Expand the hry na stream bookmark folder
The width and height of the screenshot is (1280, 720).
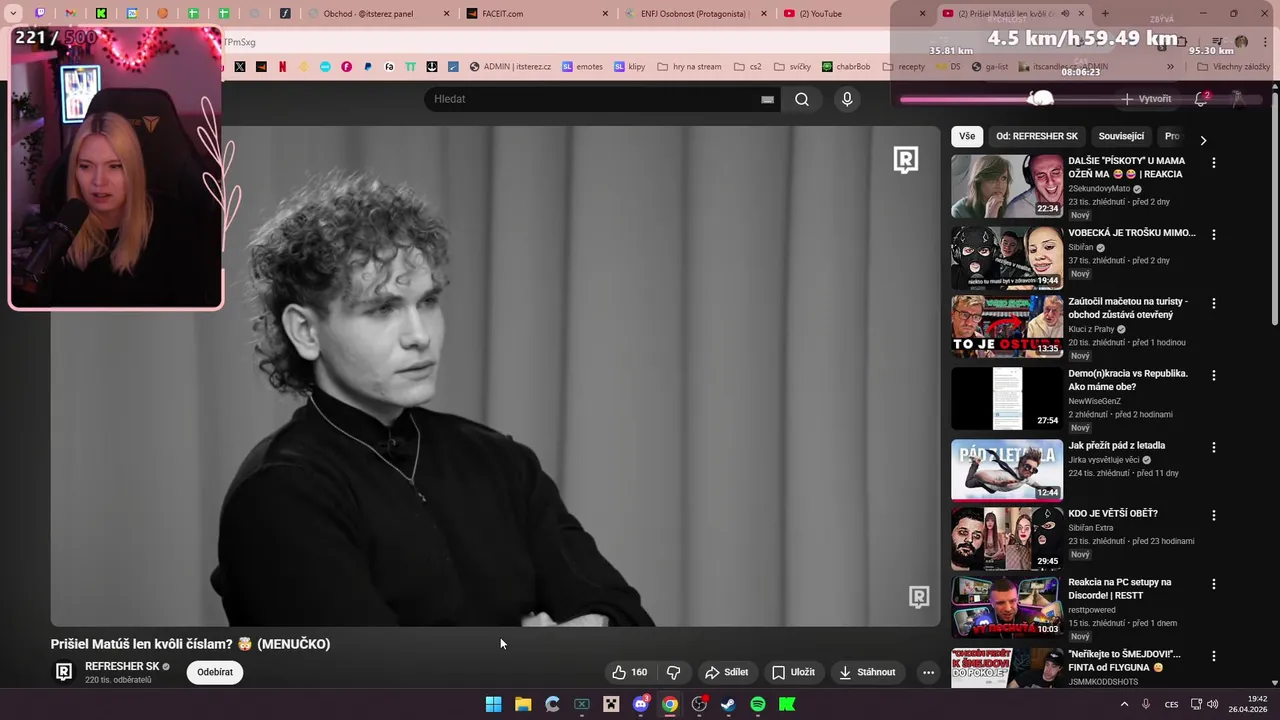click(688, 67)
